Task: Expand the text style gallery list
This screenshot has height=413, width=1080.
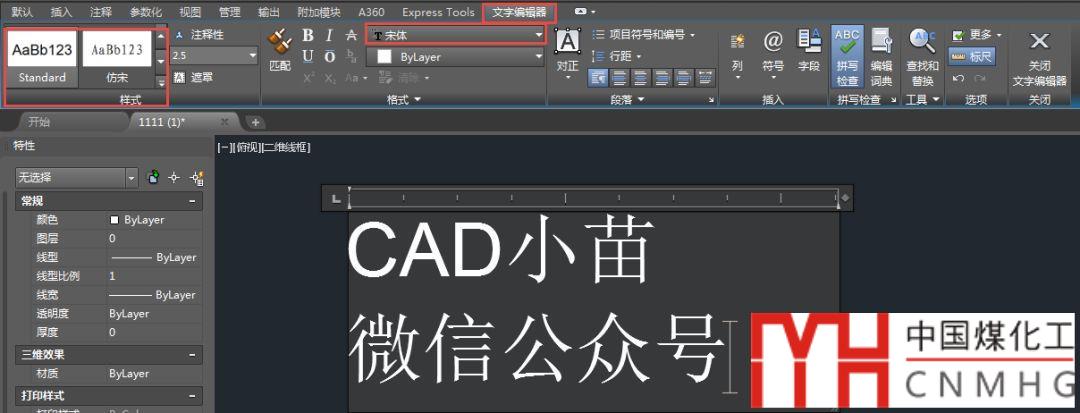Action: click(x=161, y=81)
